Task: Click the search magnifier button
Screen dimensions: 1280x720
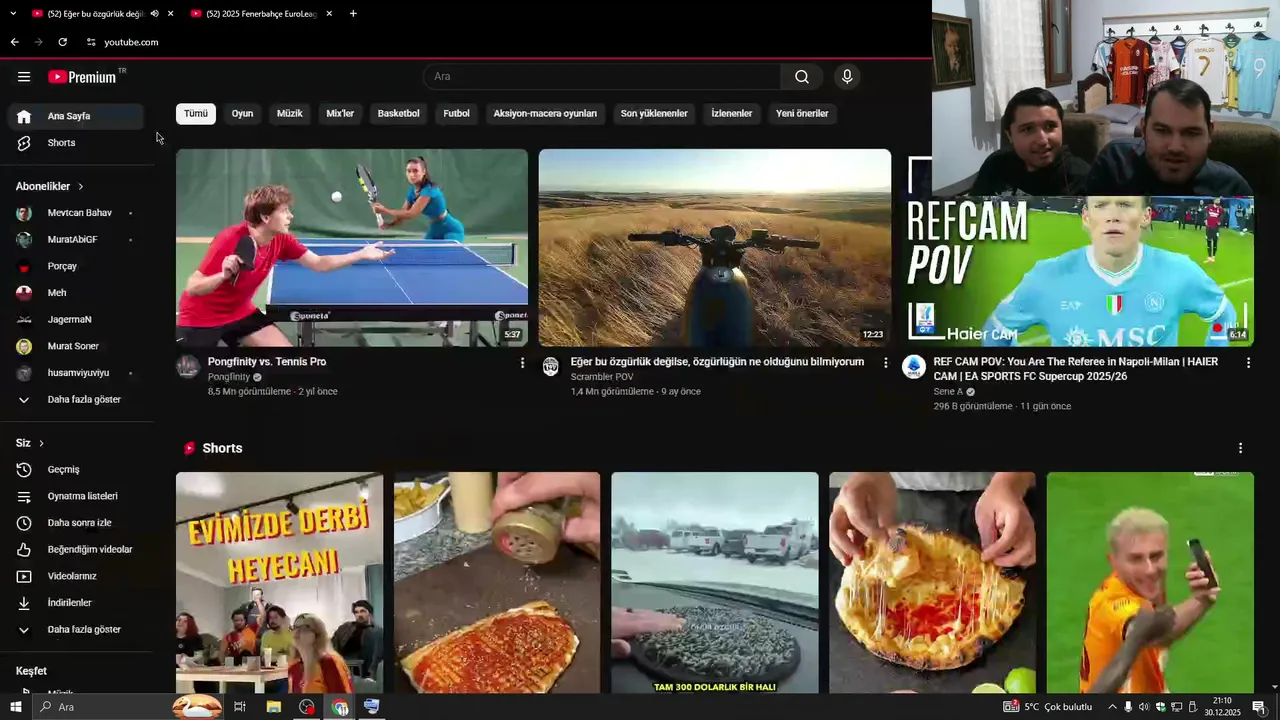Action: (802, 77)
